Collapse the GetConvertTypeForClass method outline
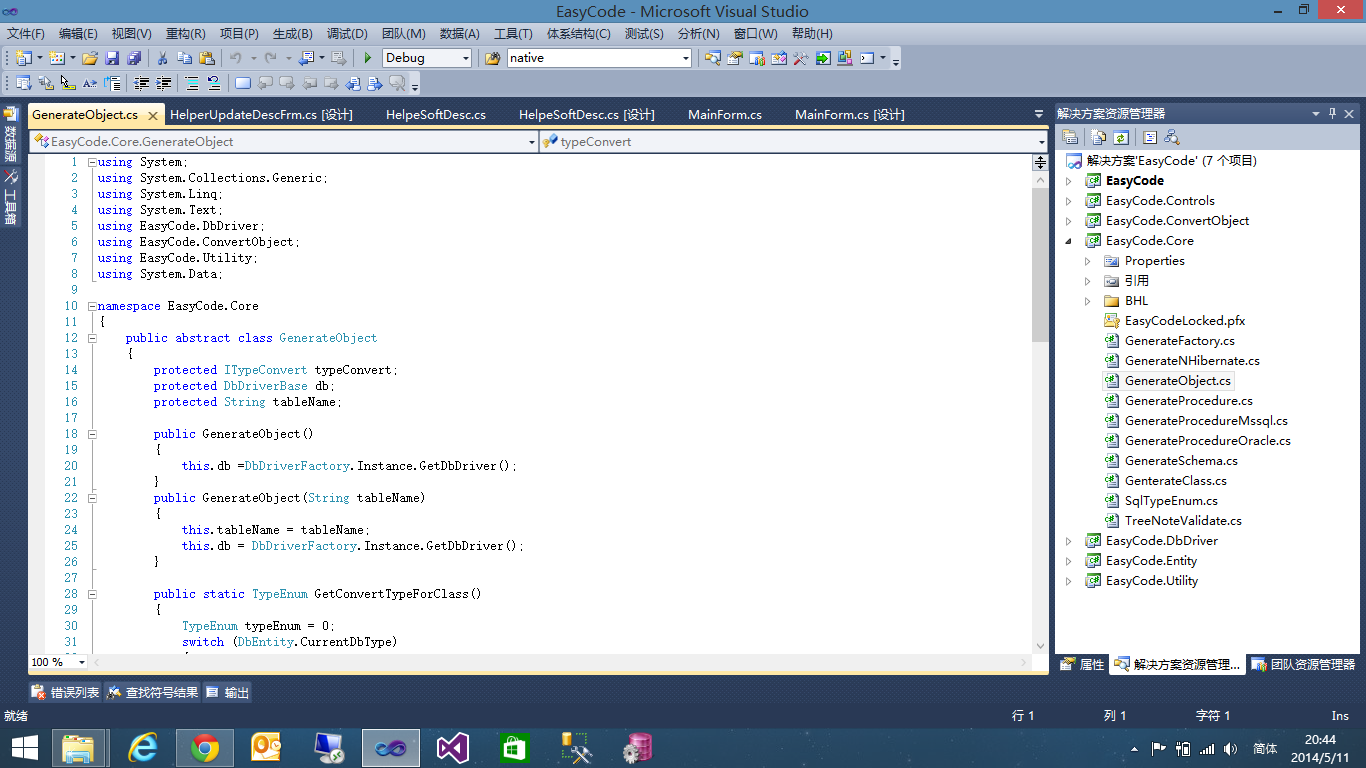The width and height of the screenshot is (1366, 768). tap(92, 594)
